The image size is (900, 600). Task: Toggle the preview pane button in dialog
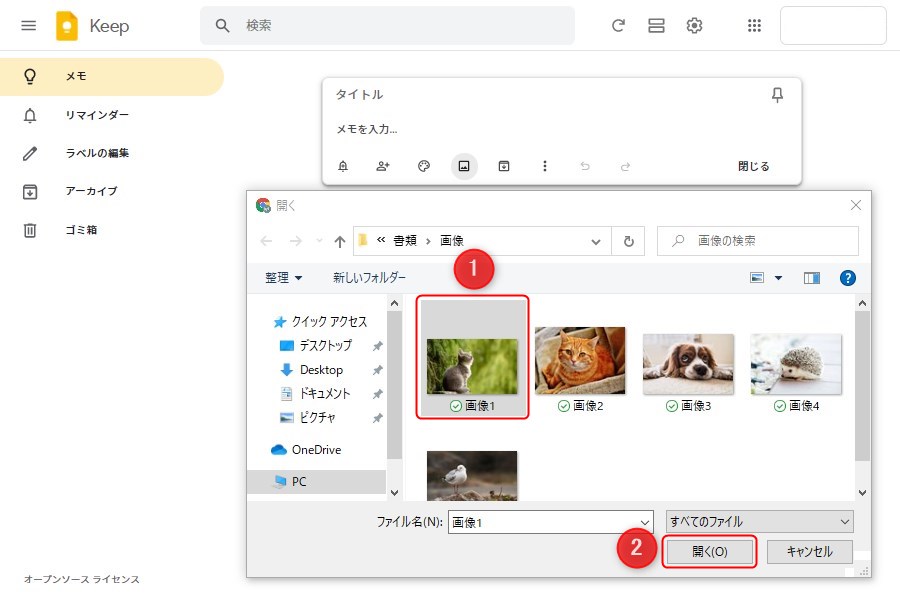(812, 278)
